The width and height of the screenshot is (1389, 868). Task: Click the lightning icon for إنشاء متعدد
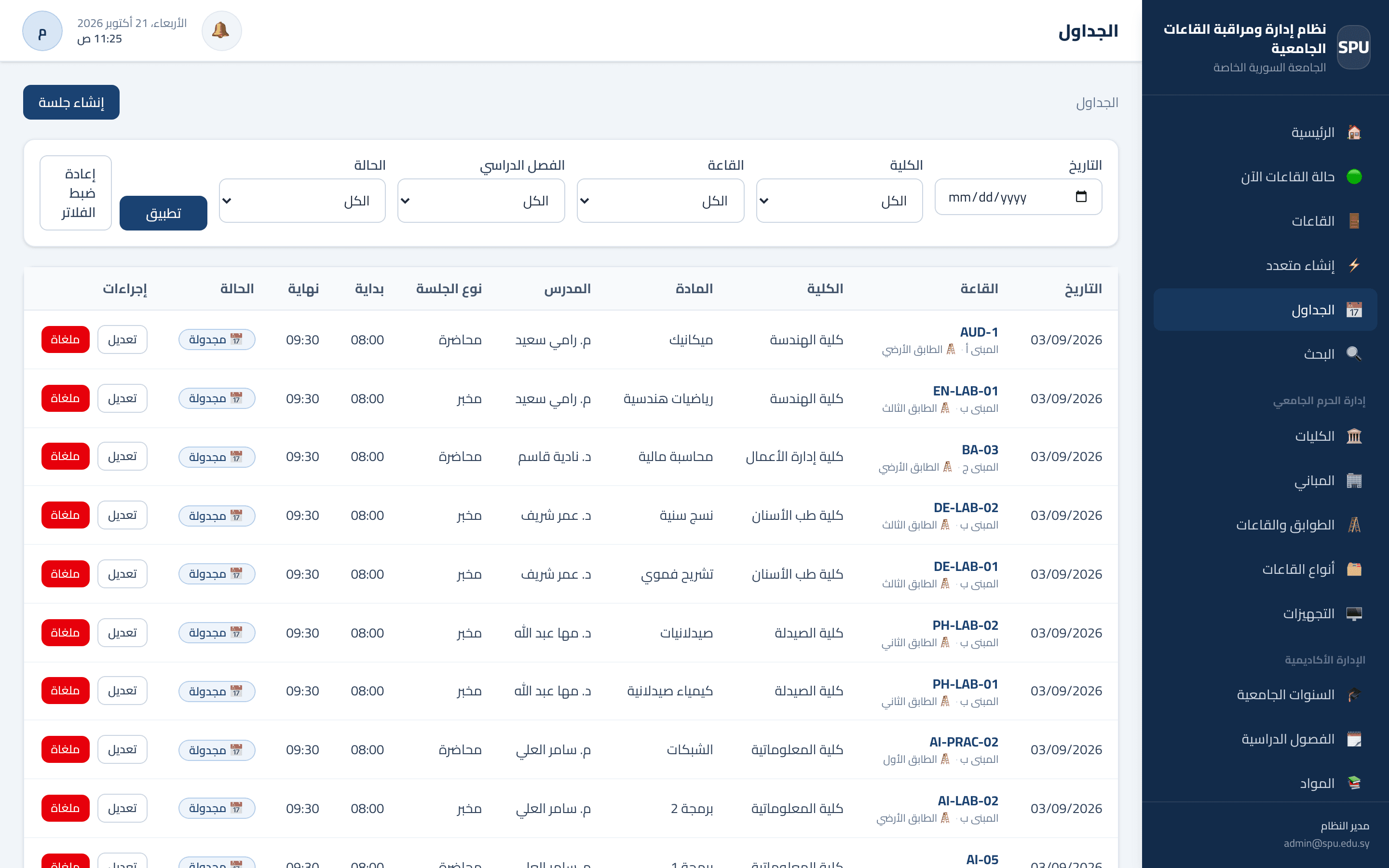(x=1354, y=265)
